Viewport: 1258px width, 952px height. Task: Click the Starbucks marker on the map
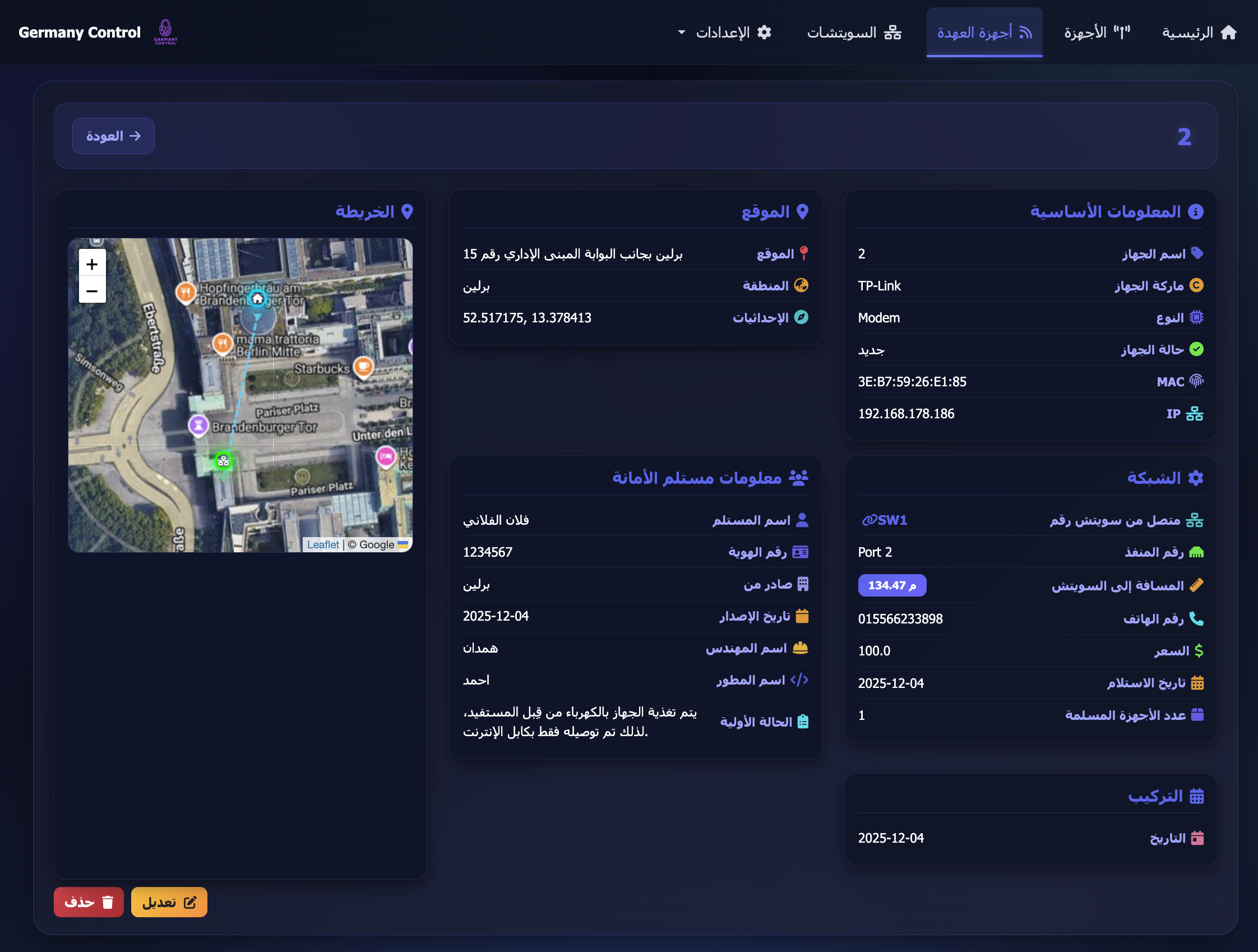point(362,367)
